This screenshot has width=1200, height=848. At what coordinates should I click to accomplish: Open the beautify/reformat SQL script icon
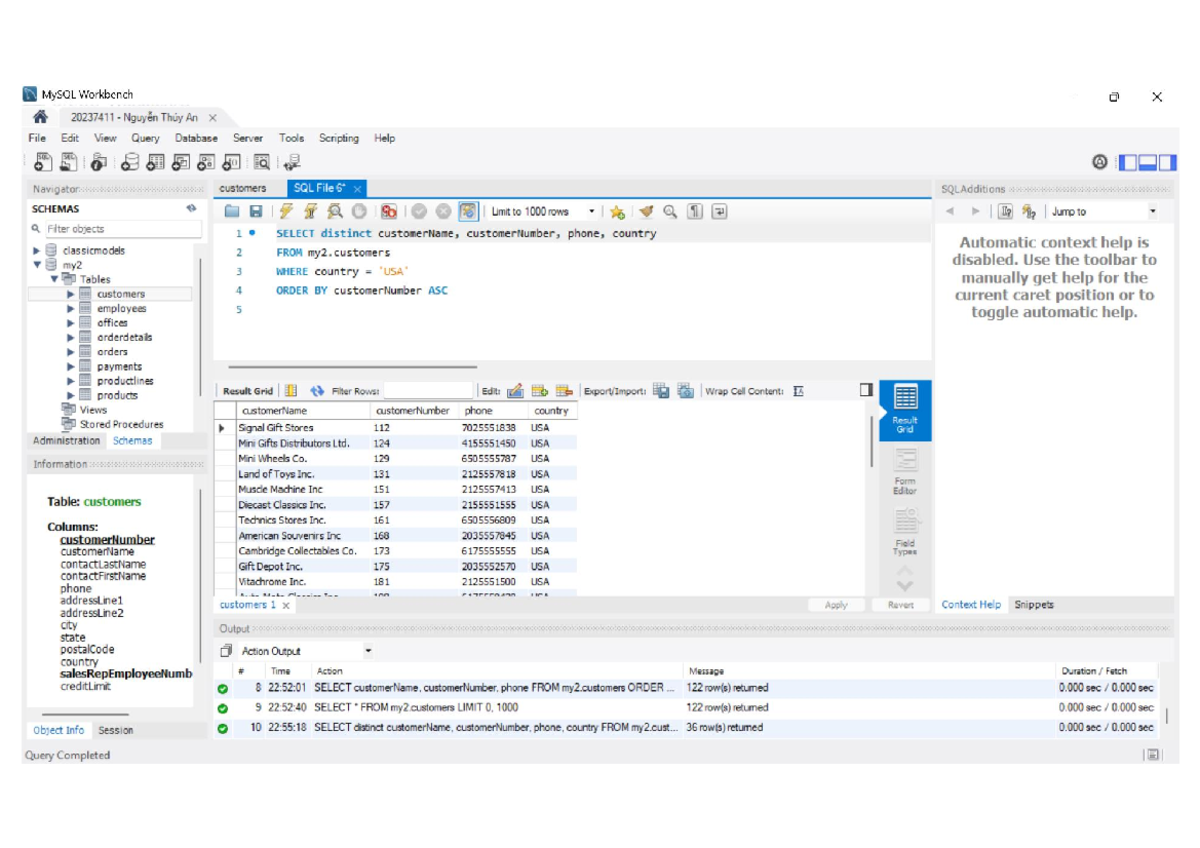coord(646,211)
